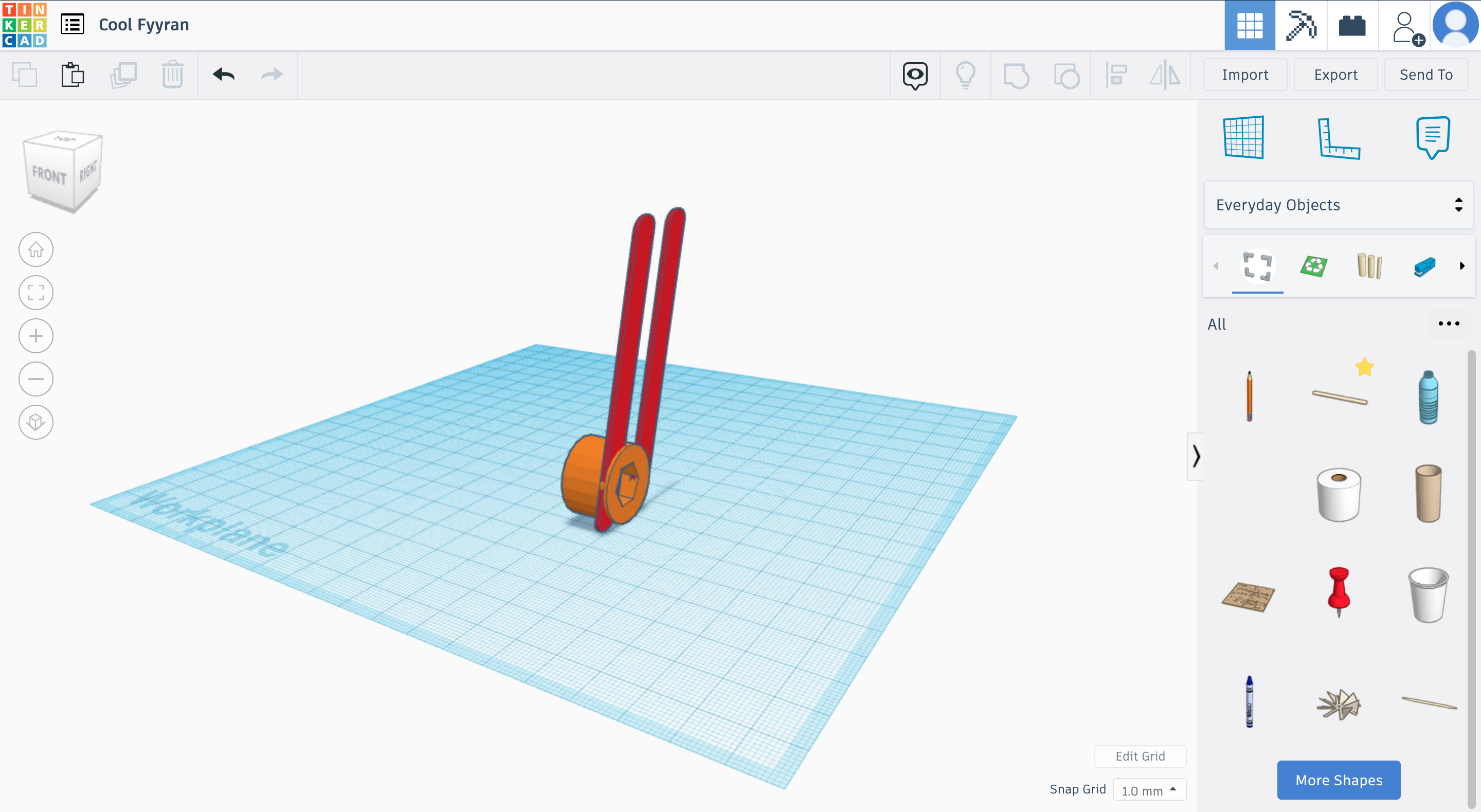The width and height of the screenshot is (1481, 812).
Task: Click the Paste clipboard icon
Action: (x=73, y=75)
